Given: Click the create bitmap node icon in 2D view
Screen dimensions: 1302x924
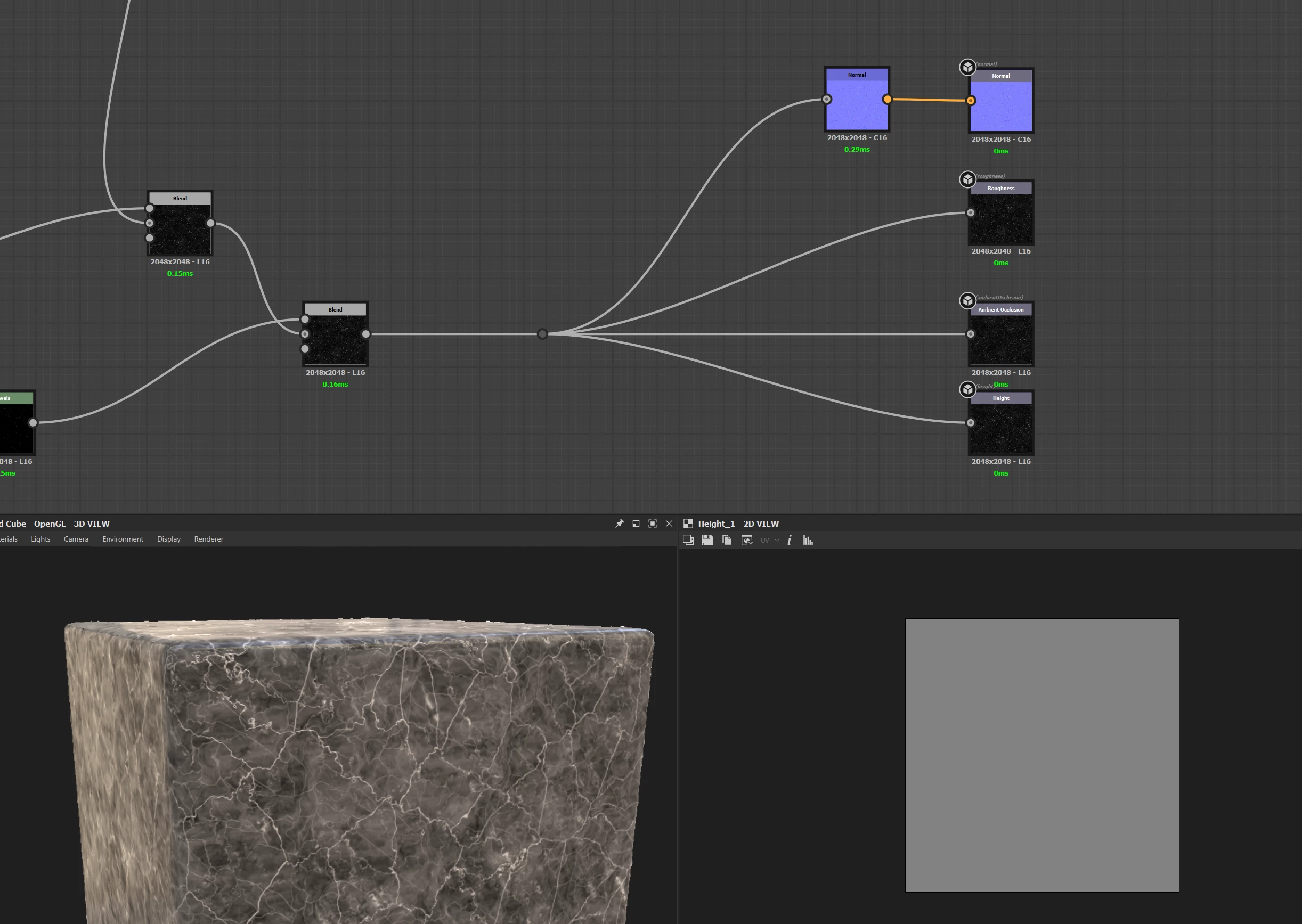Looking at the screenshot, I should [x=688, y=540].
